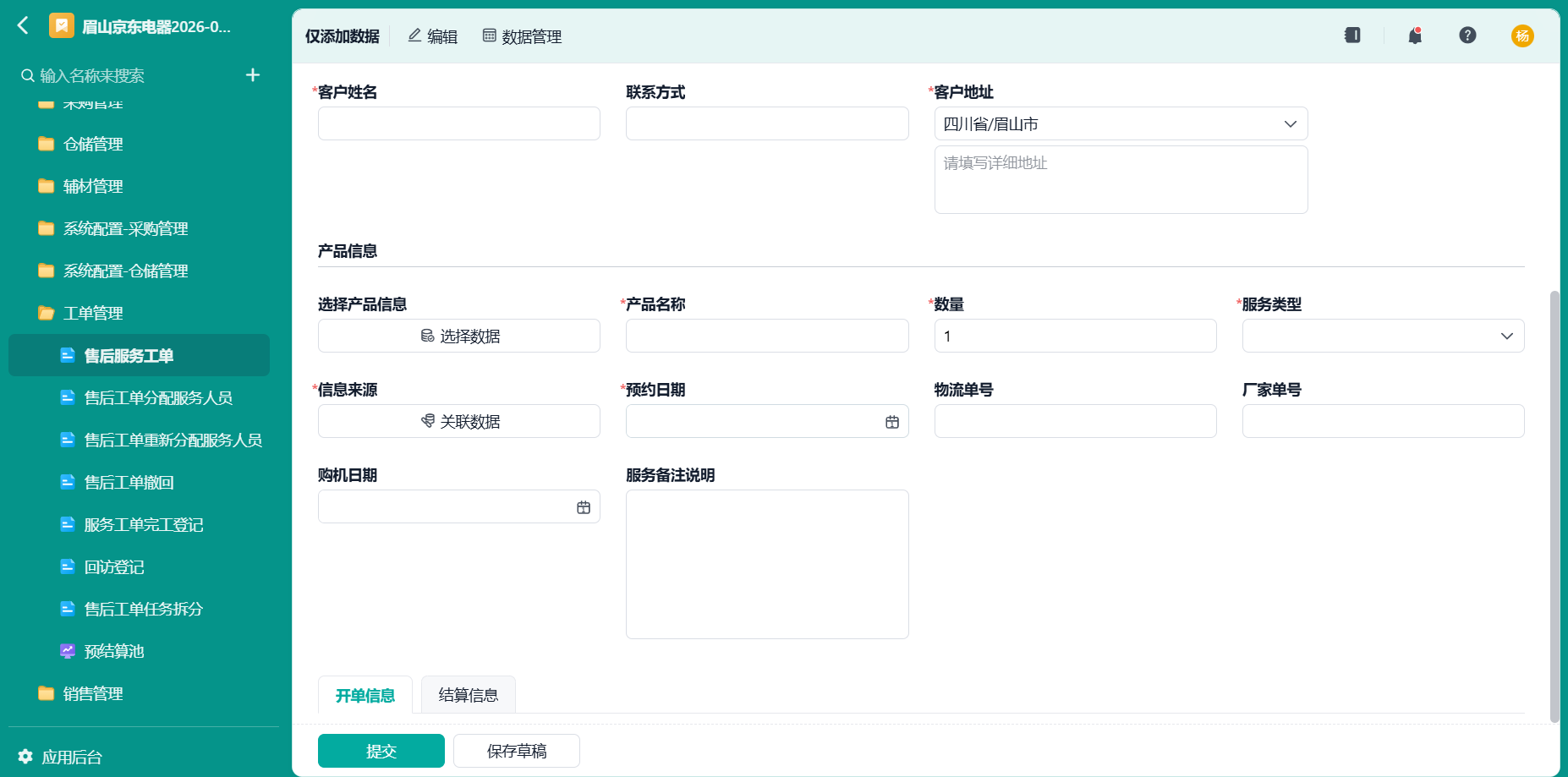Focus the 物流单号 input field
The image size is (1568, 777).
[1075, 421]
